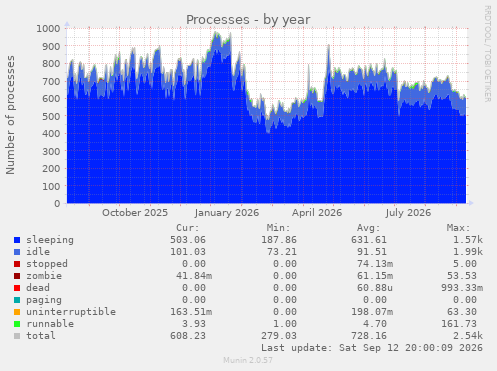The height and width of the screenshot is (371, 497).
Task: Click runnable maximum value 161.73
Action: (x=459, y=324)
